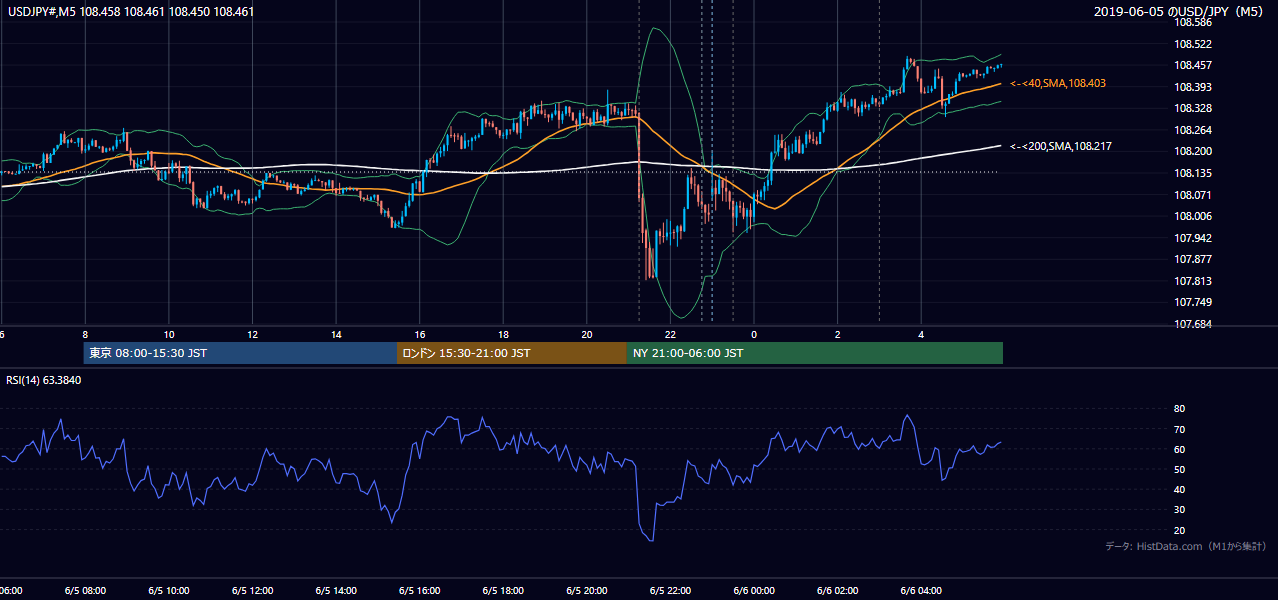The width and height of the screenshot is (1278, 600).
Task: Click the 108.522 price axis label
Action: coord(1193,44)
